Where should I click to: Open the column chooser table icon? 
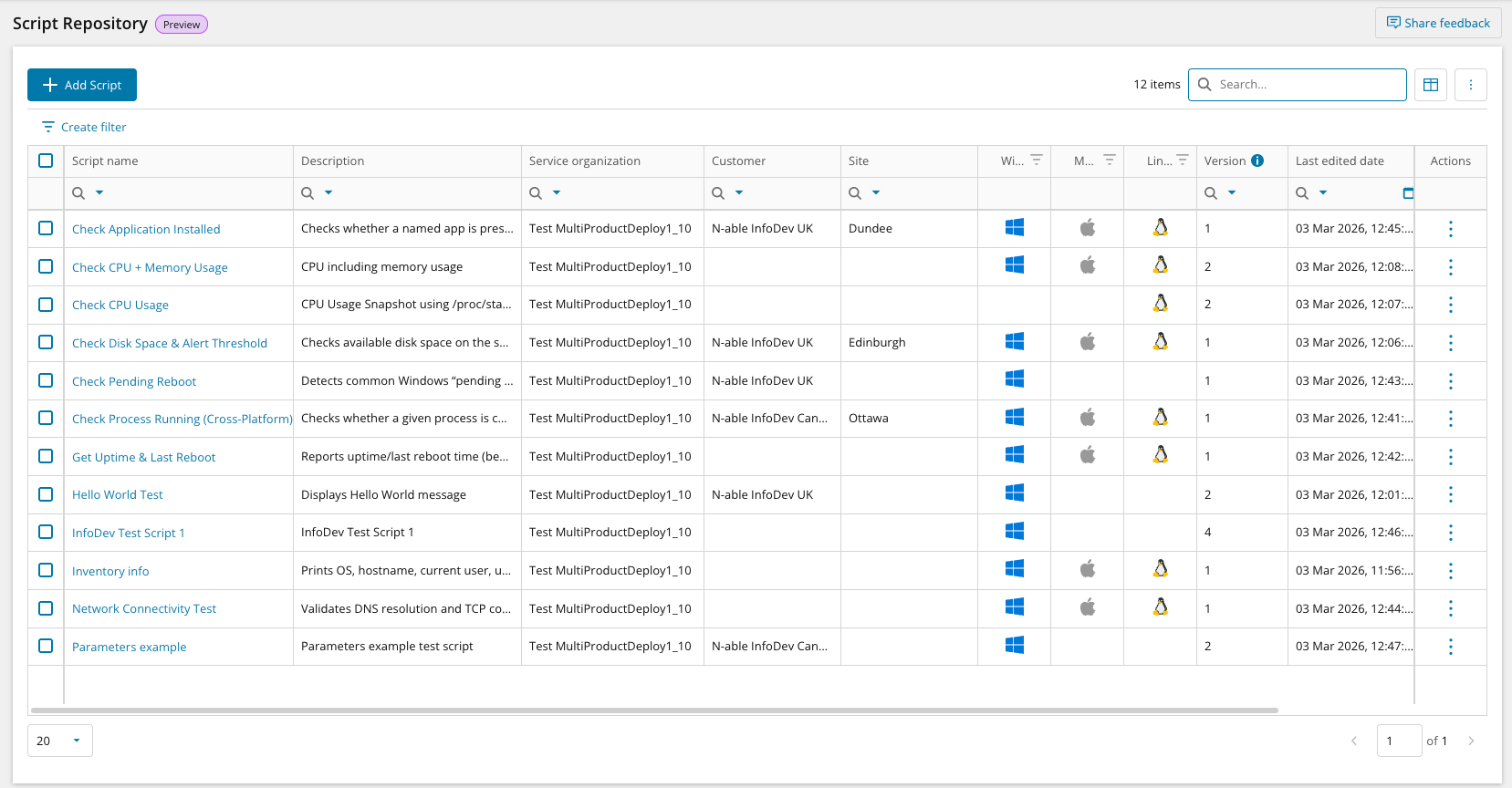(x=1430, y=85)
